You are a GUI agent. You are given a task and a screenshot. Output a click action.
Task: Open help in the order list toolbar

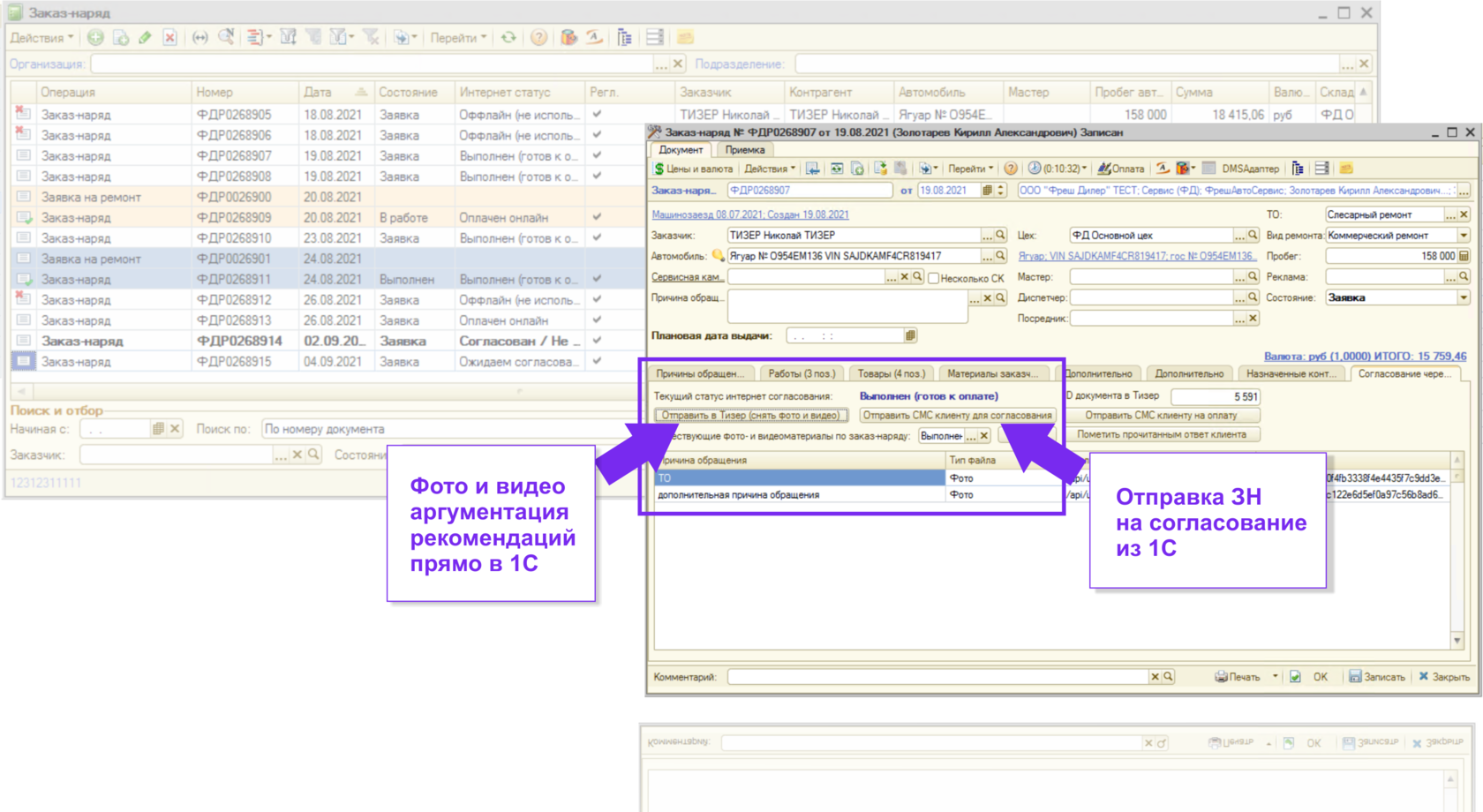[x=538, y=38]
